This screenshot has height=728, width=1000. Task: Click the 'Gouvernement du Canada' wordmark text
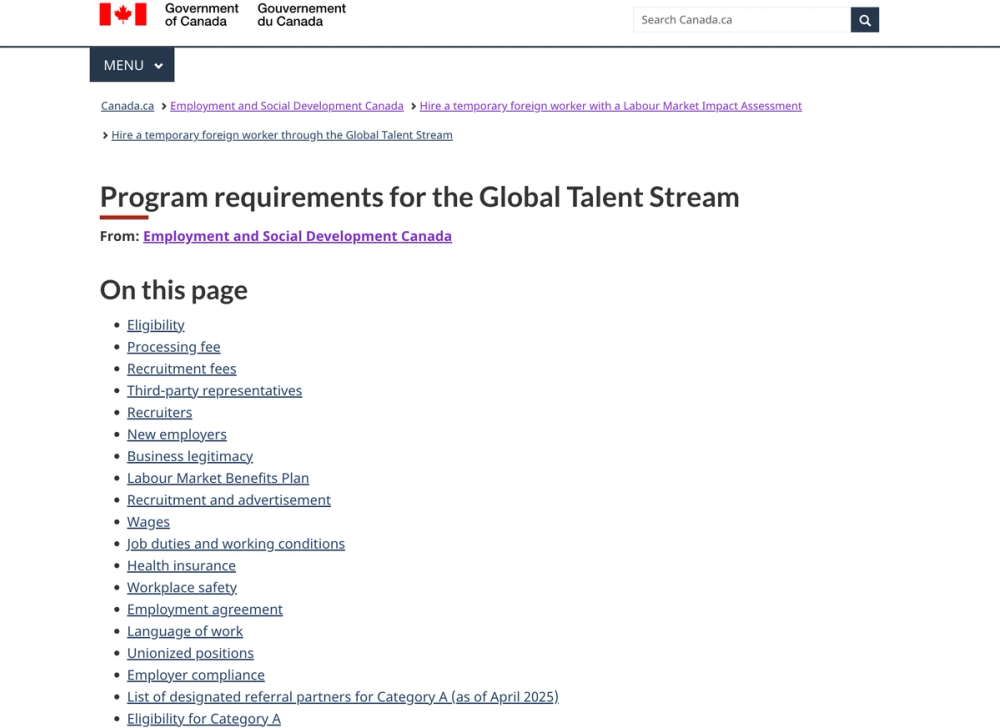(302, 15)
